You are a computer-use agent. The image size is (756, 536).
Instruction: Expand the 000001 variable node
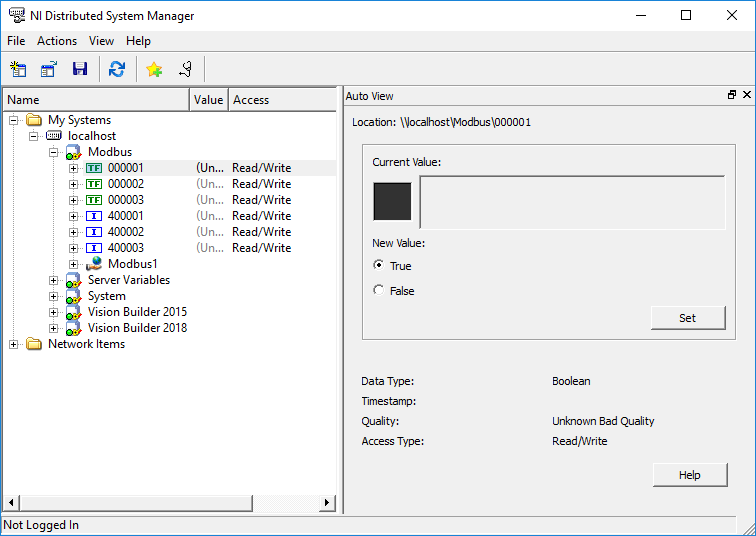point(73,168)
